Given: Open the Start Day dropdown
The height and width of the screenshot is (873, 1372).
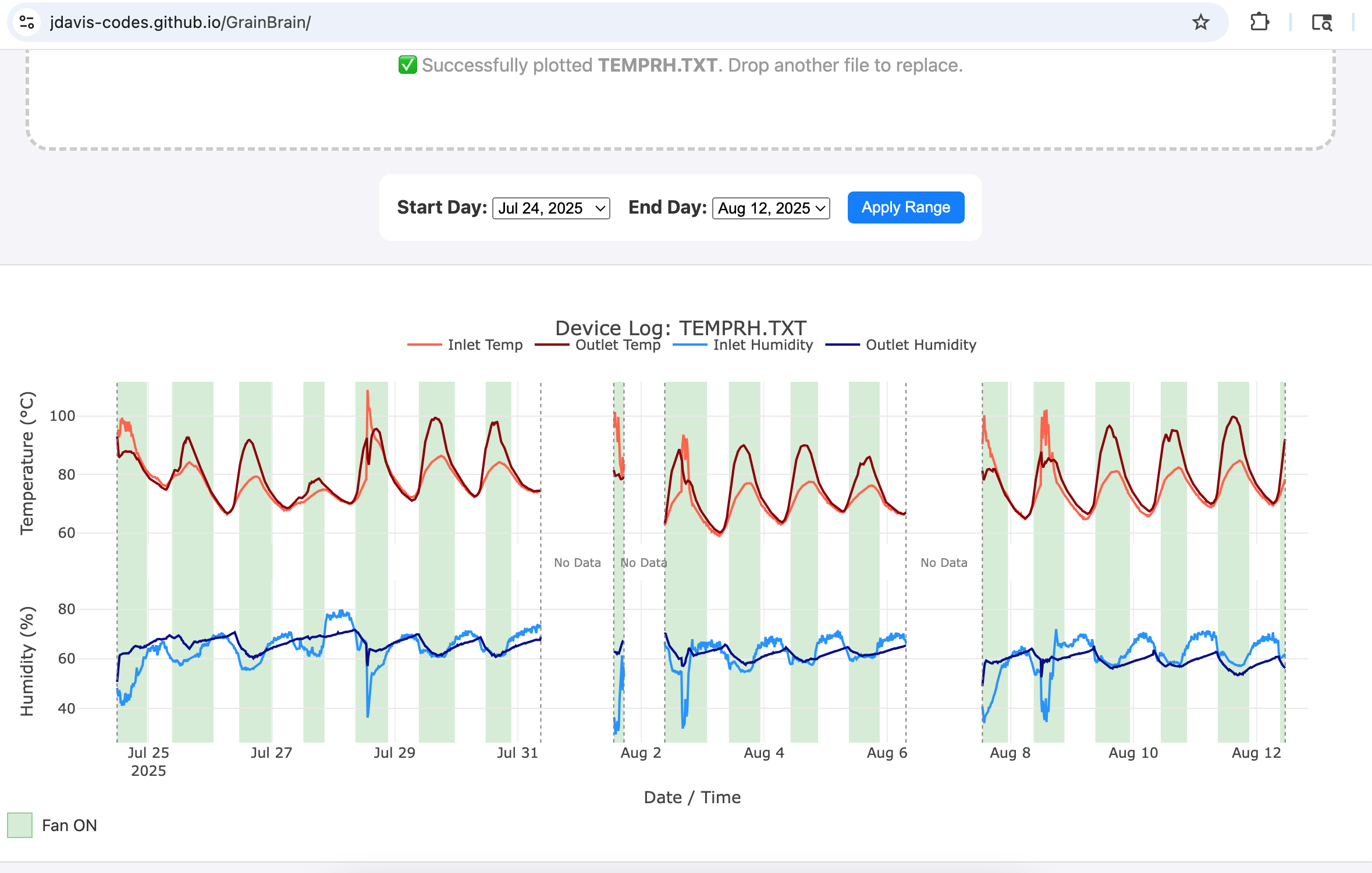Looking at the screenshot, I should (x=550, y=208).
